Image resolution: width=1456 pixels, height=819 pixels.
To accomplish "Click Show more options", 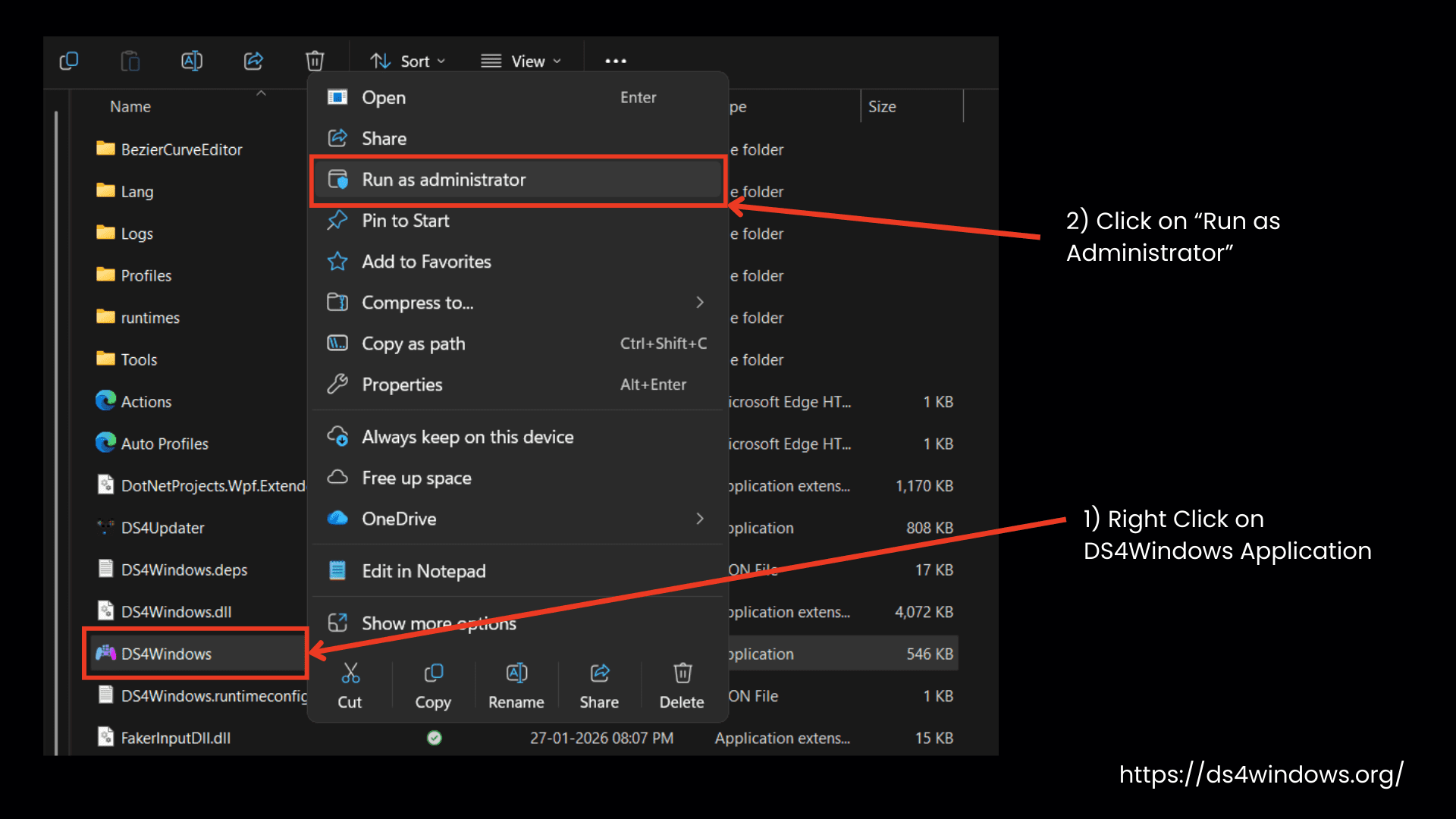I will click(518, 623).
